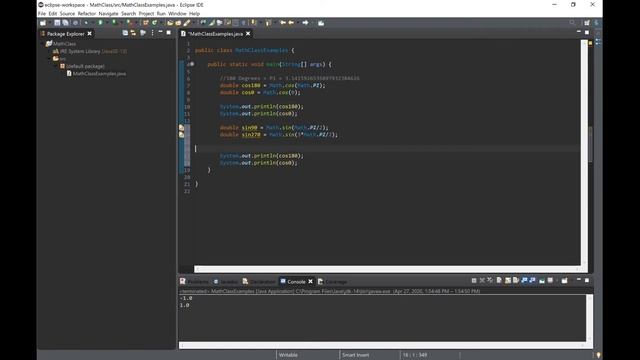
Task: Click the Clear Console icon
Action: coord(499,280)
